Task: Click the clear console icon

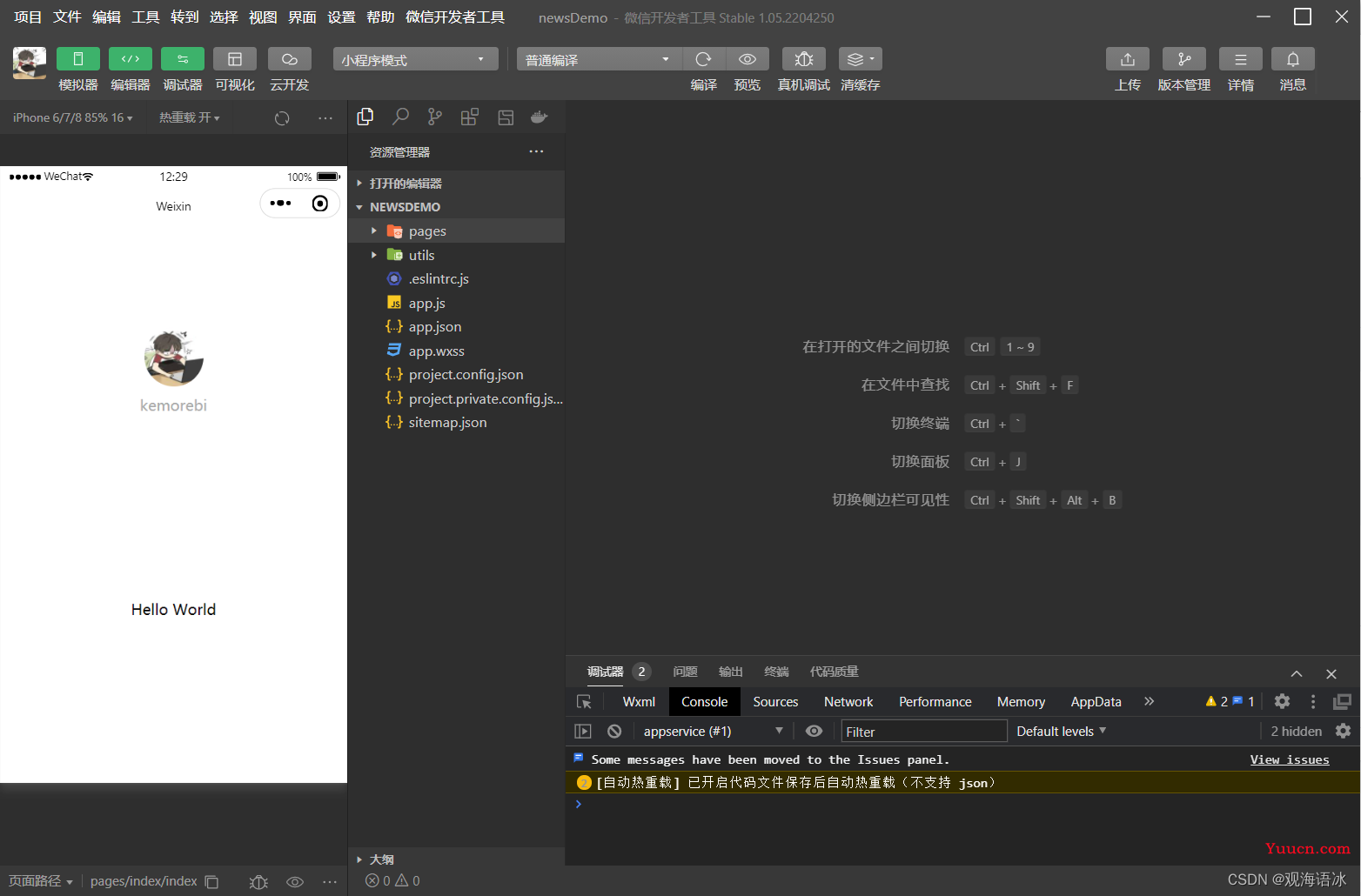Action: coord(614,732)
